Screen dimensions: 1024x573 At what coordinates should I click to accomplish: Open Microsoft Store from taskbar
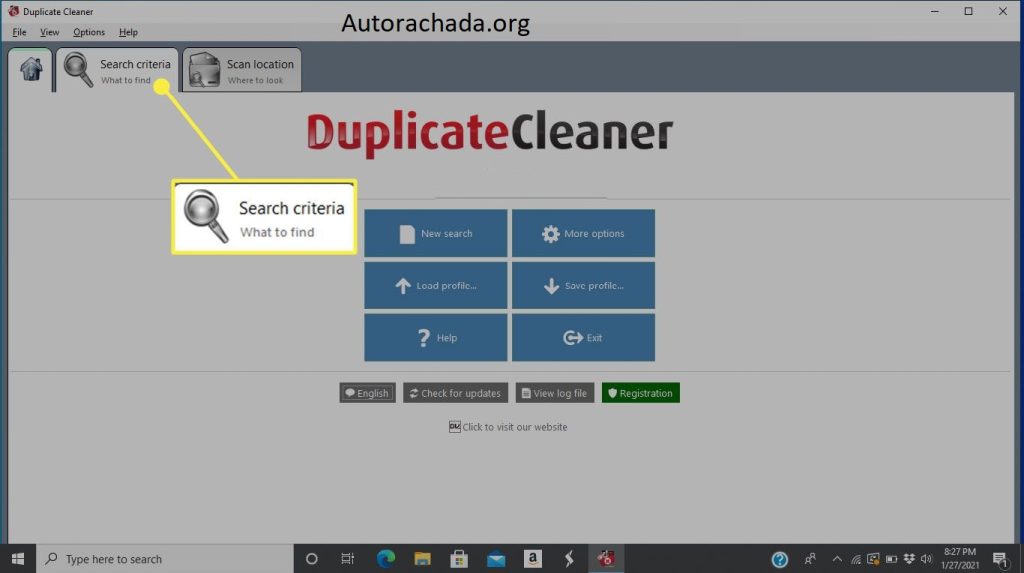(458, 559)
